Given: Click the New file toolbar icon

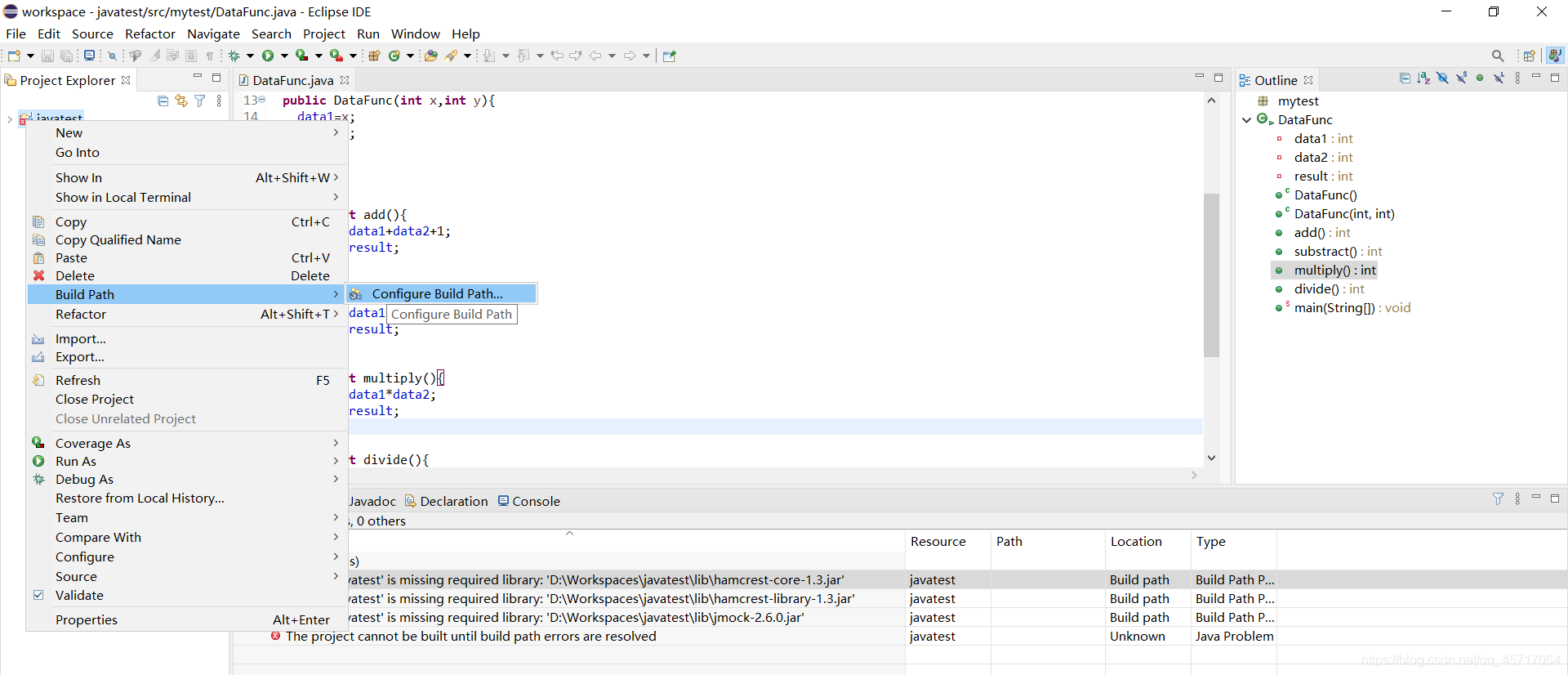Looking at the screenshot, I should pos(14,56).
